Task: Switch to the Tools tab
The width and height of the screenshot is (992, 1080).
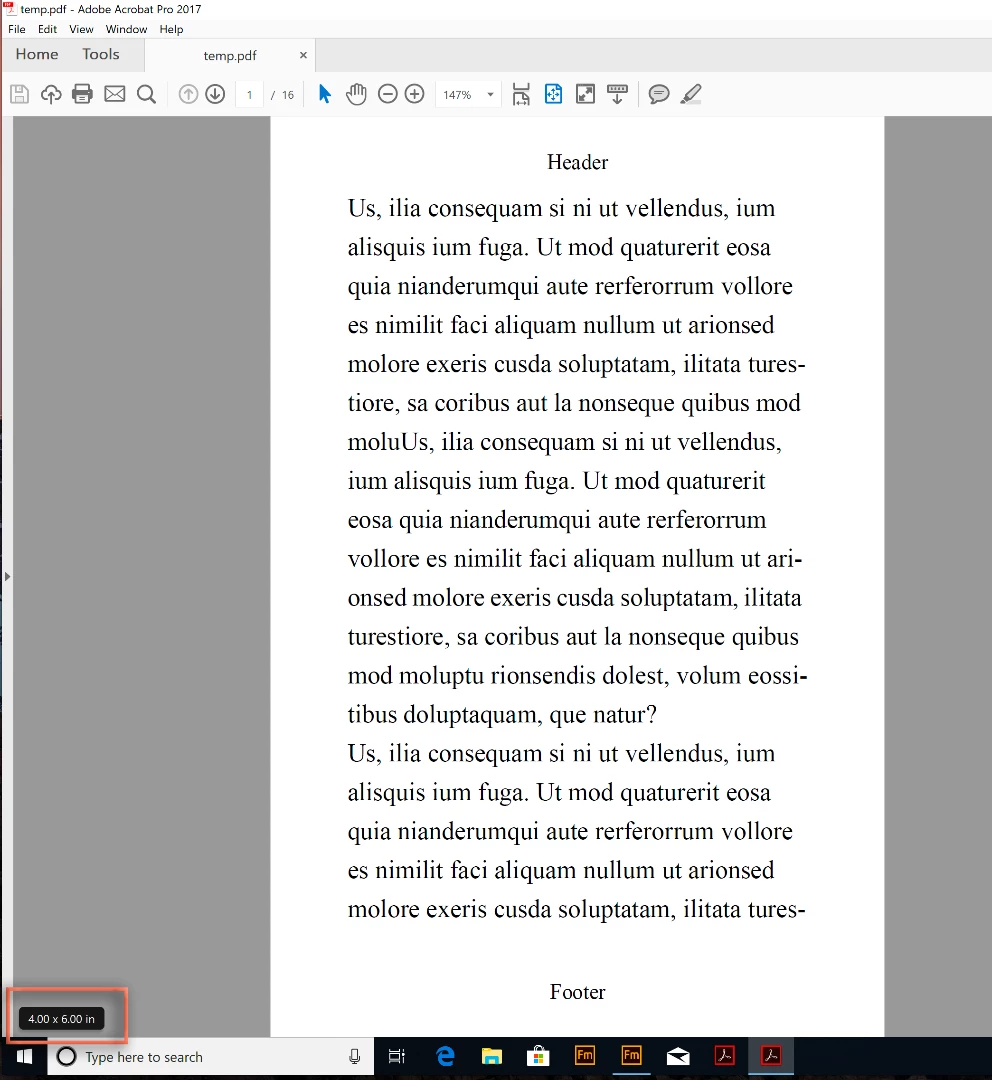Action: pyautogui.click(x=101, y=54)
